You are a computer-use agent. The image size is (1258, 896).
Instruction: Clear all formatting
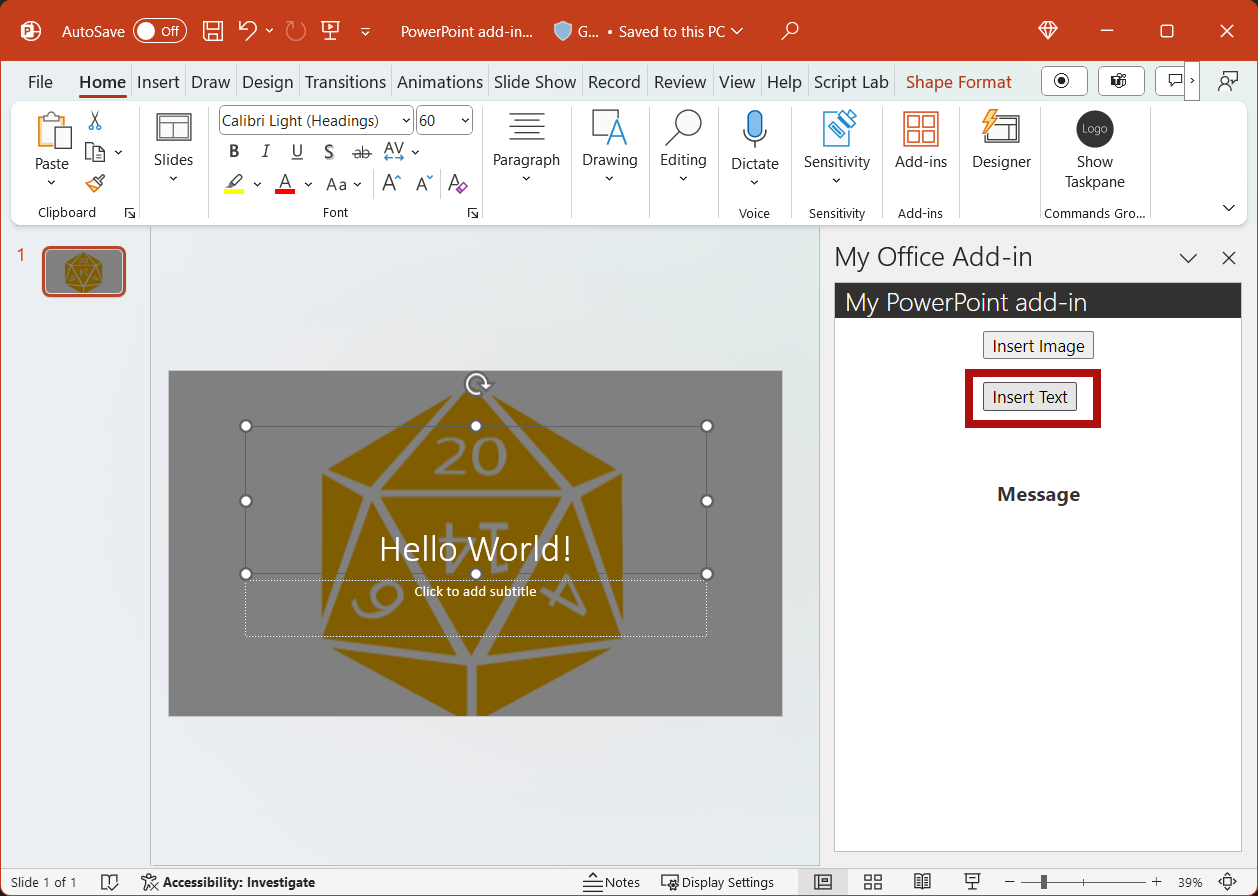click(458, 184)
